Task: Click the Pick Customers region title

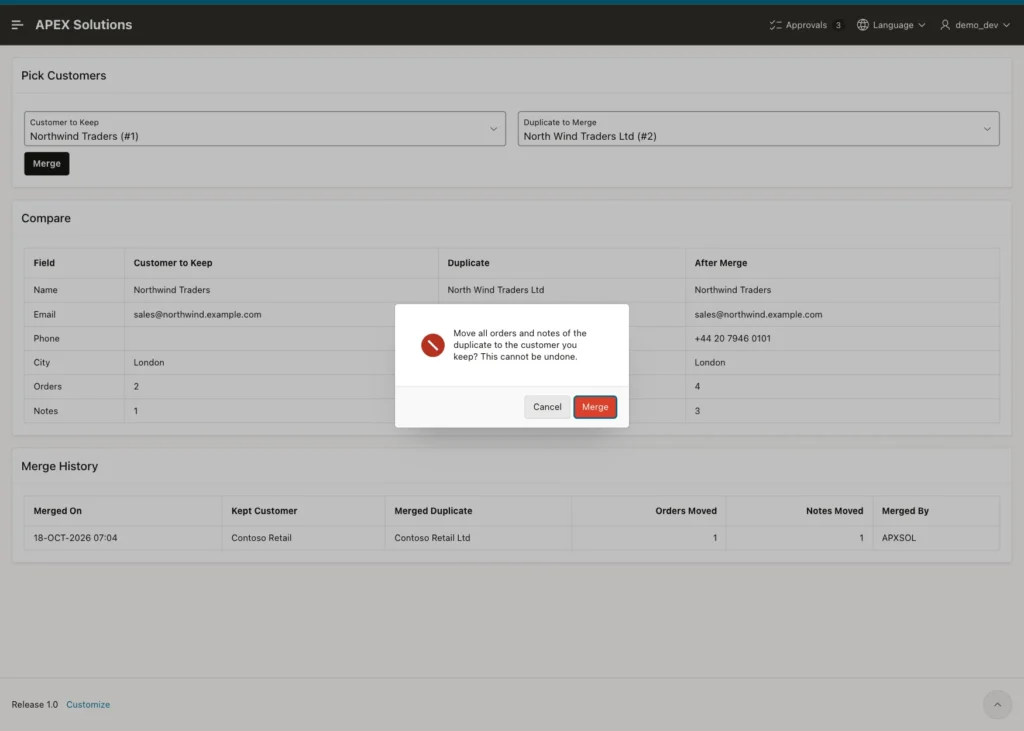Action: click(63, 76)
